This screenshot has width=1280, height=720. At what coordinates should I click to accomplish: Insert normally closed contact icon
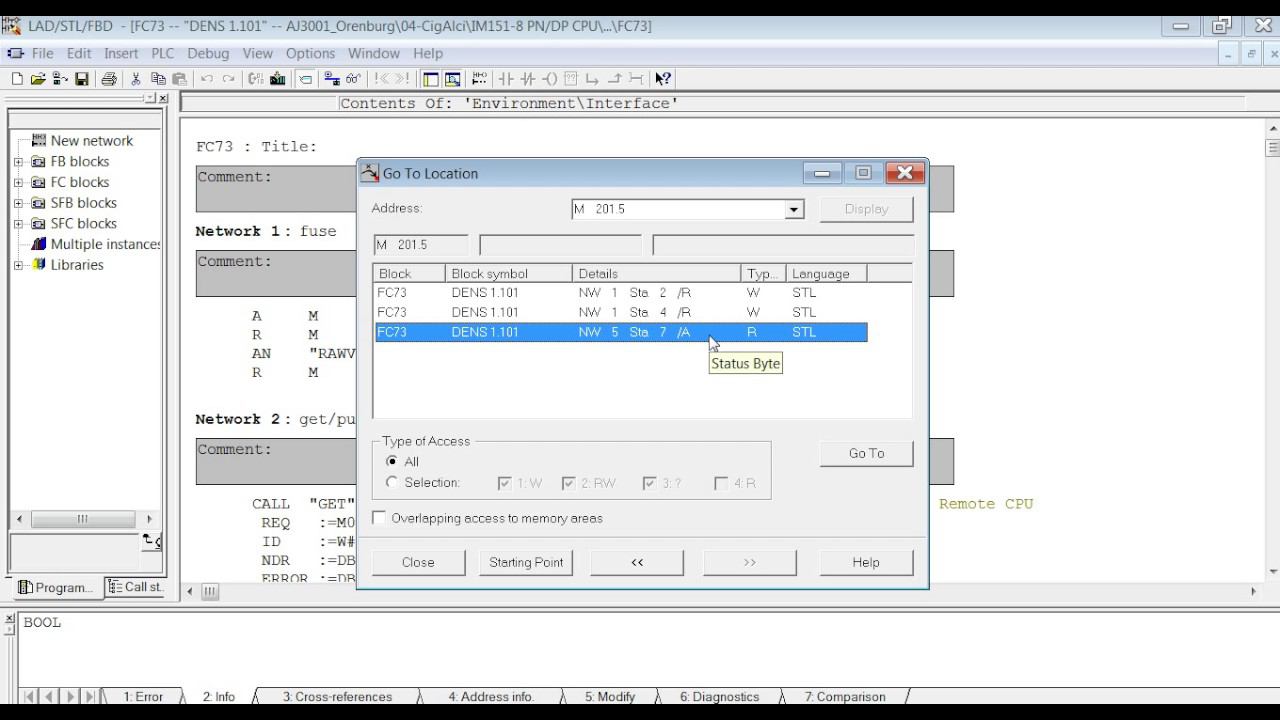(528, 79)
